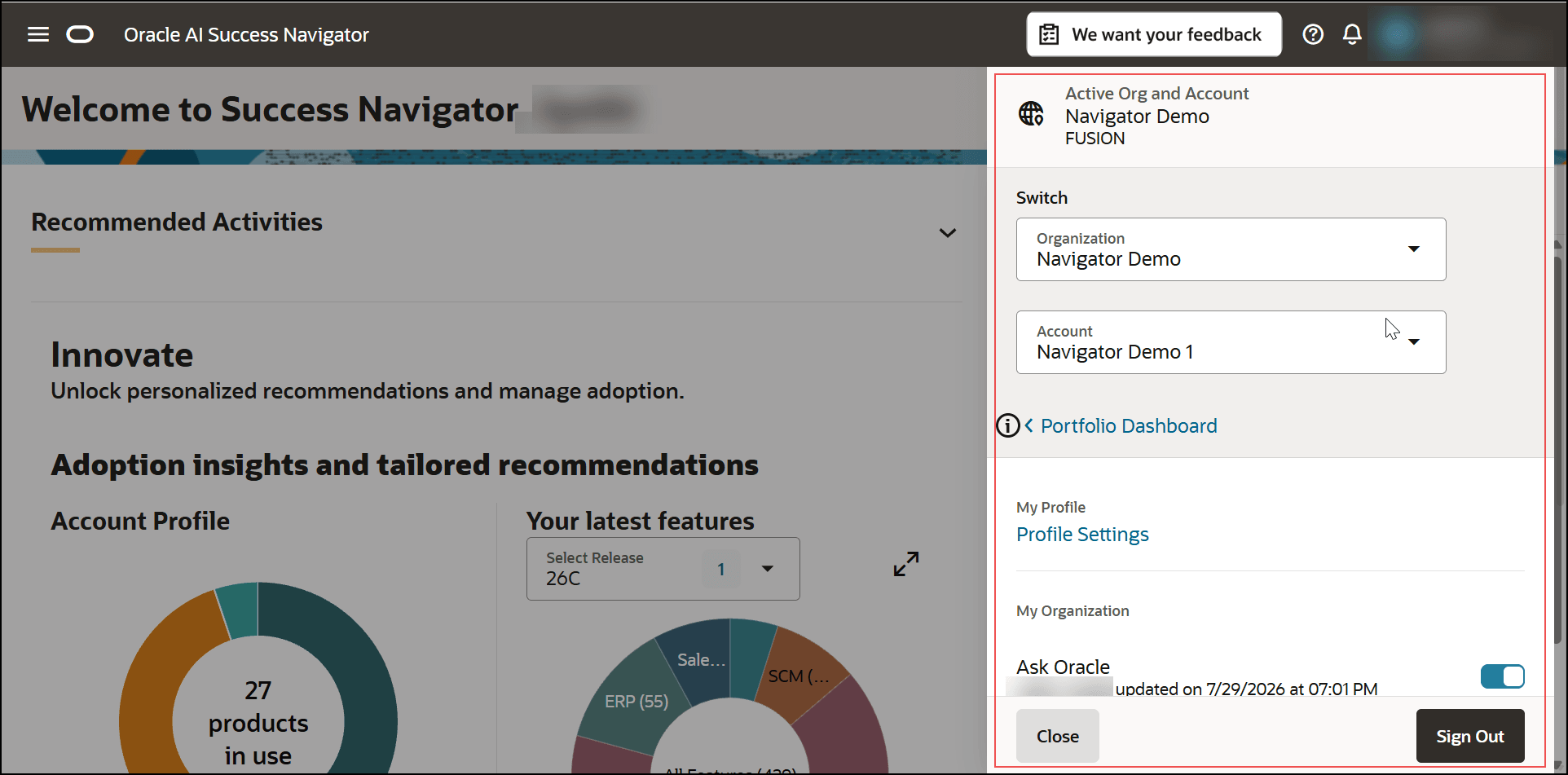This screenshot has width=1568, height=775.
Task: Click the 'Welcome to Success Navigator' heading
Action: (x=270, y=109)
